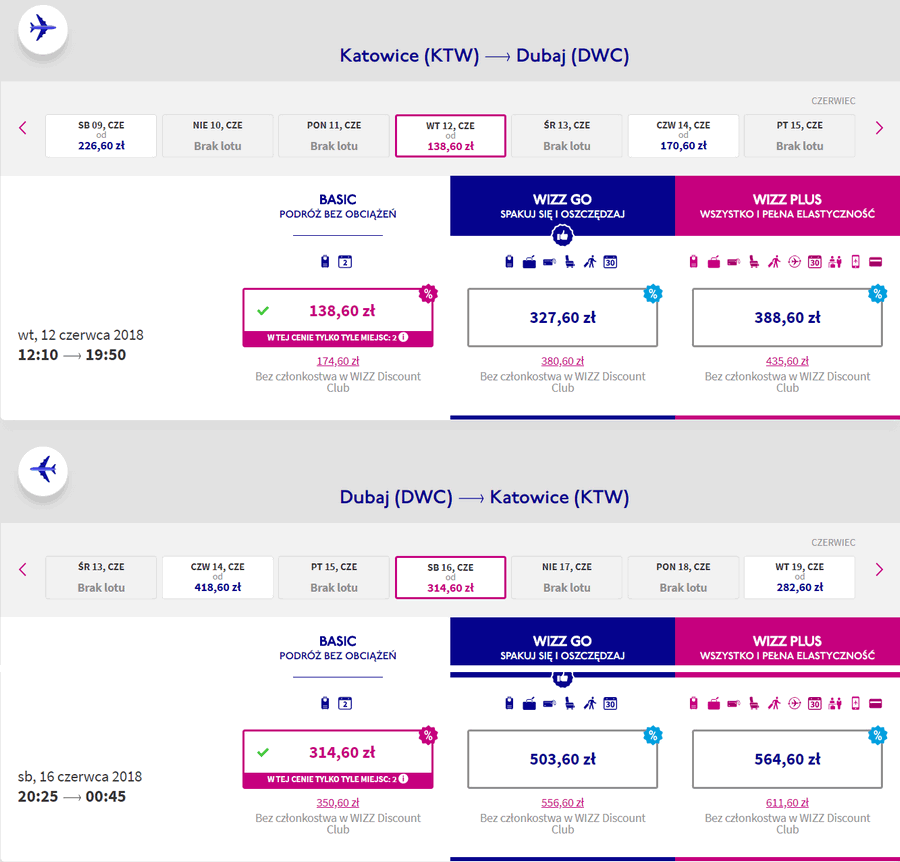Click the flight time 20:25 to 00:45
The height and width of the screenshot is (862, 900).
point(72,797)
